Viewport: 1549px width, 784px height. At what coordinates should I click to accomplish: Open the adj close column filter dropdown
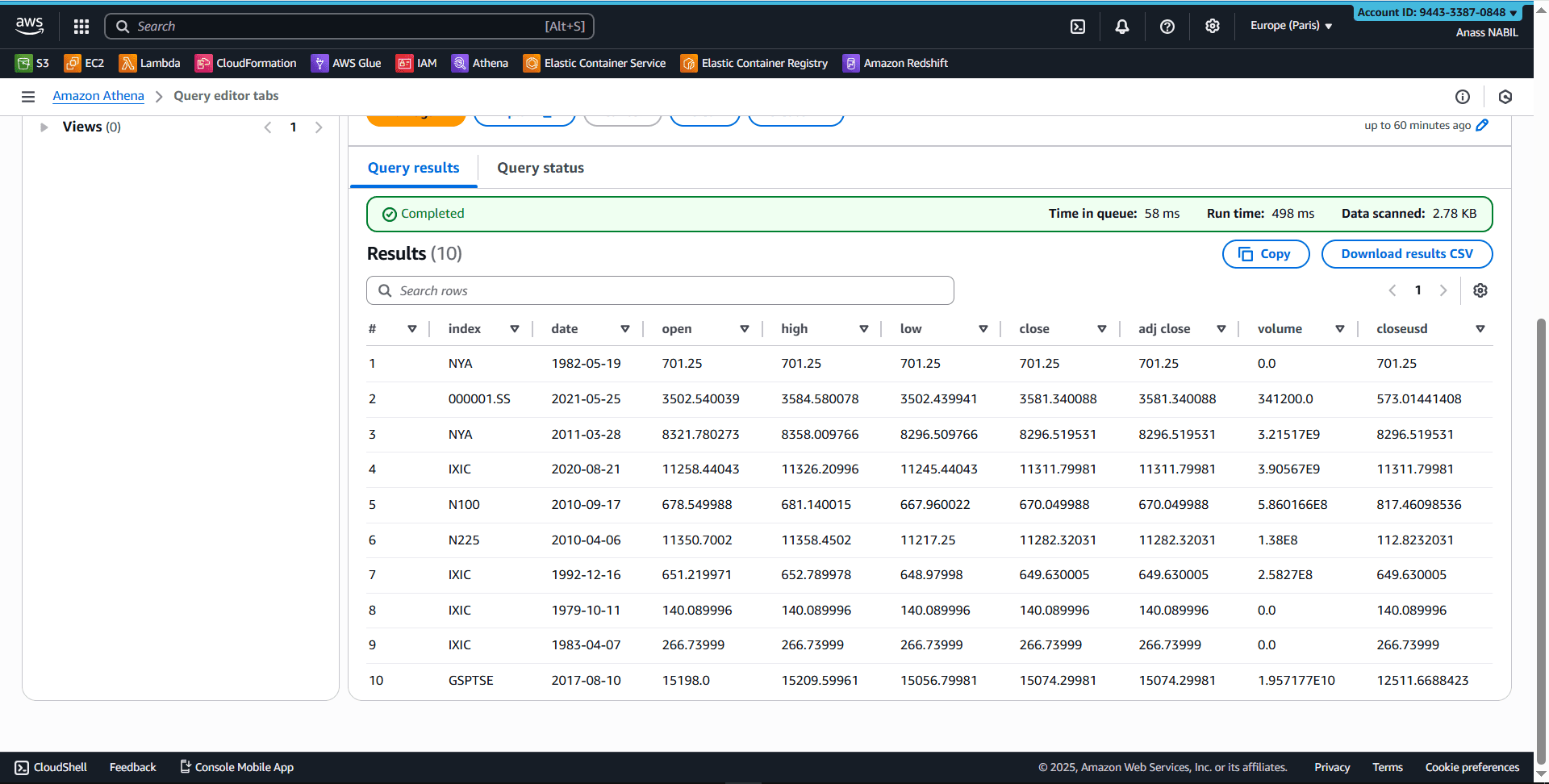(x=1221, y=328)
